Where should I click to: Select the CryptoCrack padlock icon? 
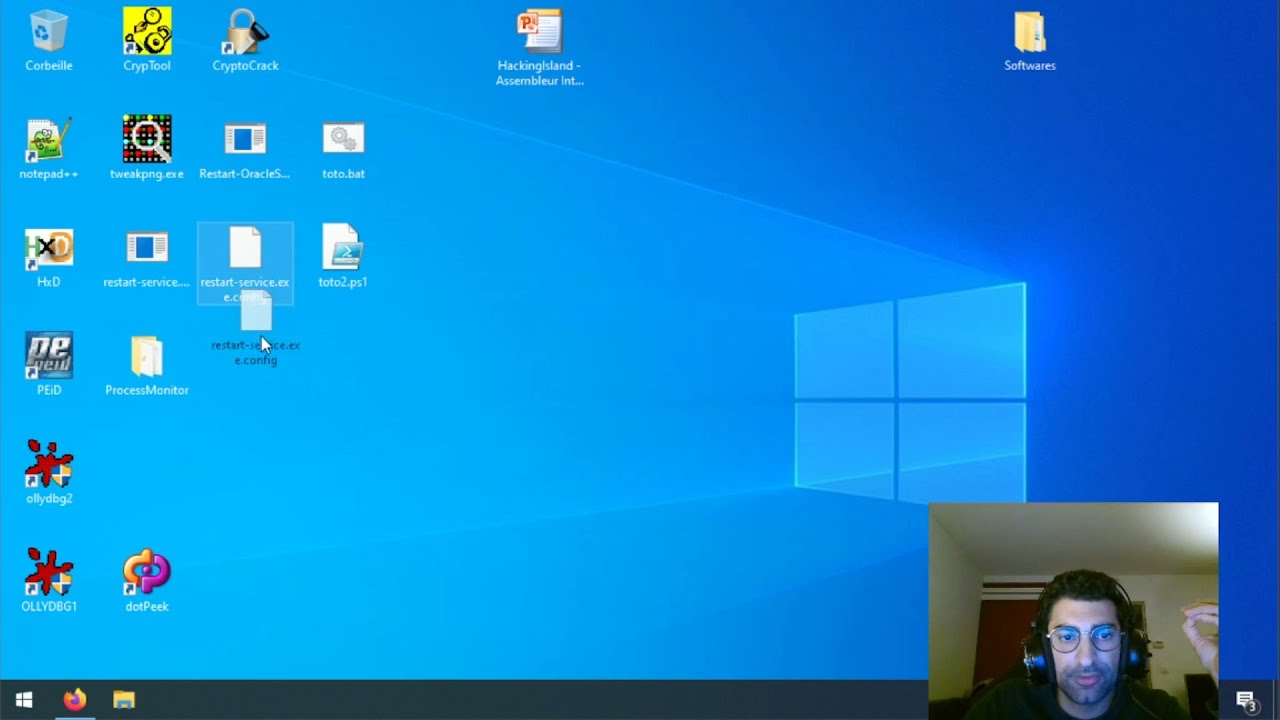click(x=245, y=41)
